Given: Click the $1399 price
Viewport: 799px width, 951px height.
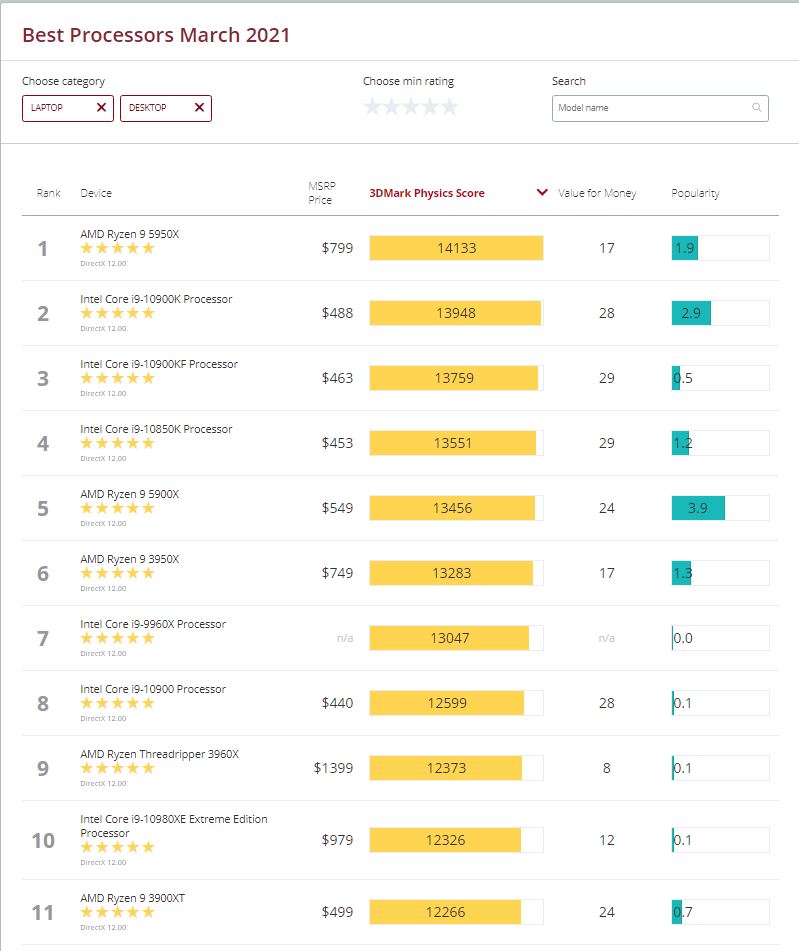Looking at the screenshot, I should [x=333, y=768].
